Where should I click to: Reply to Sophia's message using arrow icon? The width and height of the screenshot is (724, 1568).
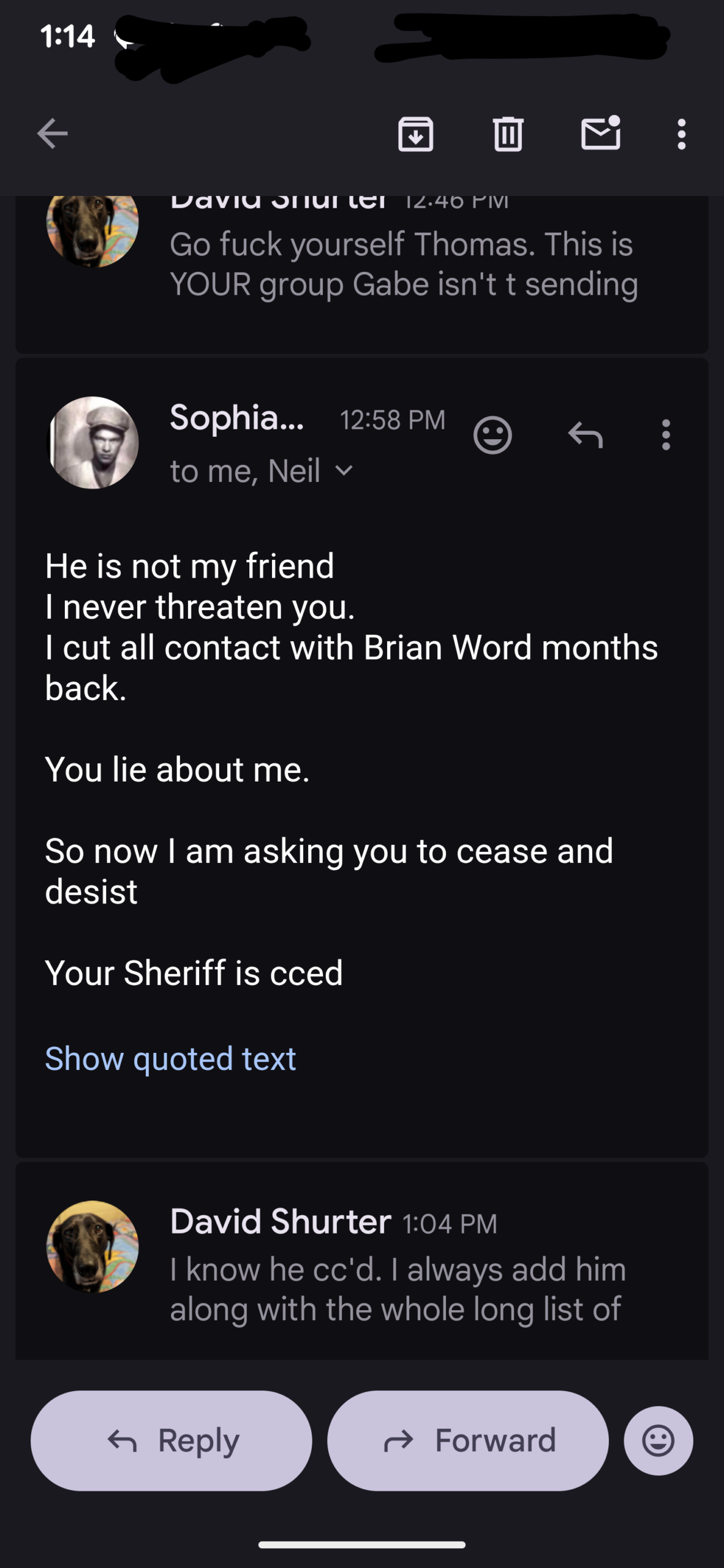pos(586,435)
